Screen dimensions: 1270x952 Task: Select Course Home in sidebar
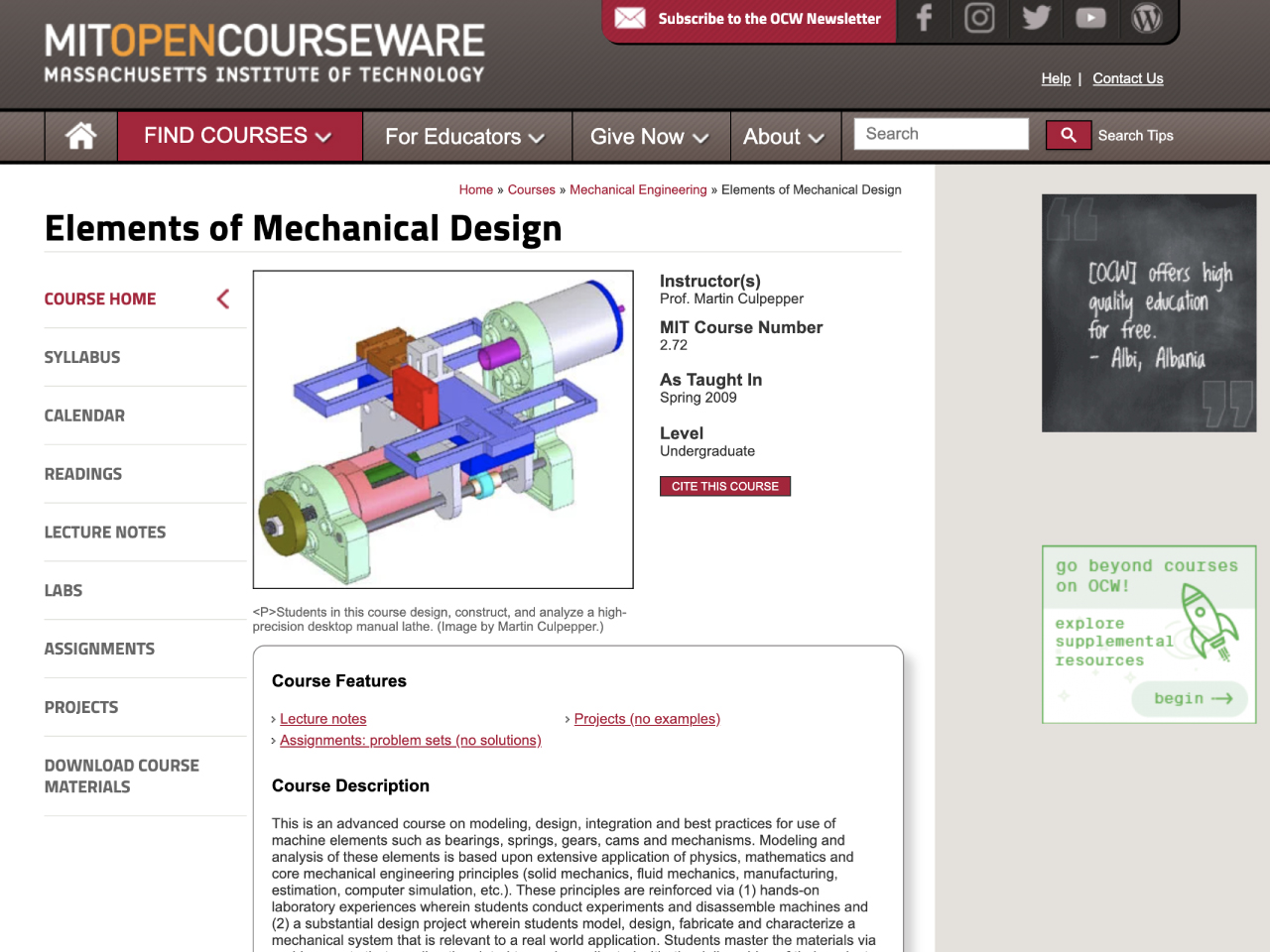[x=100, y=298]
